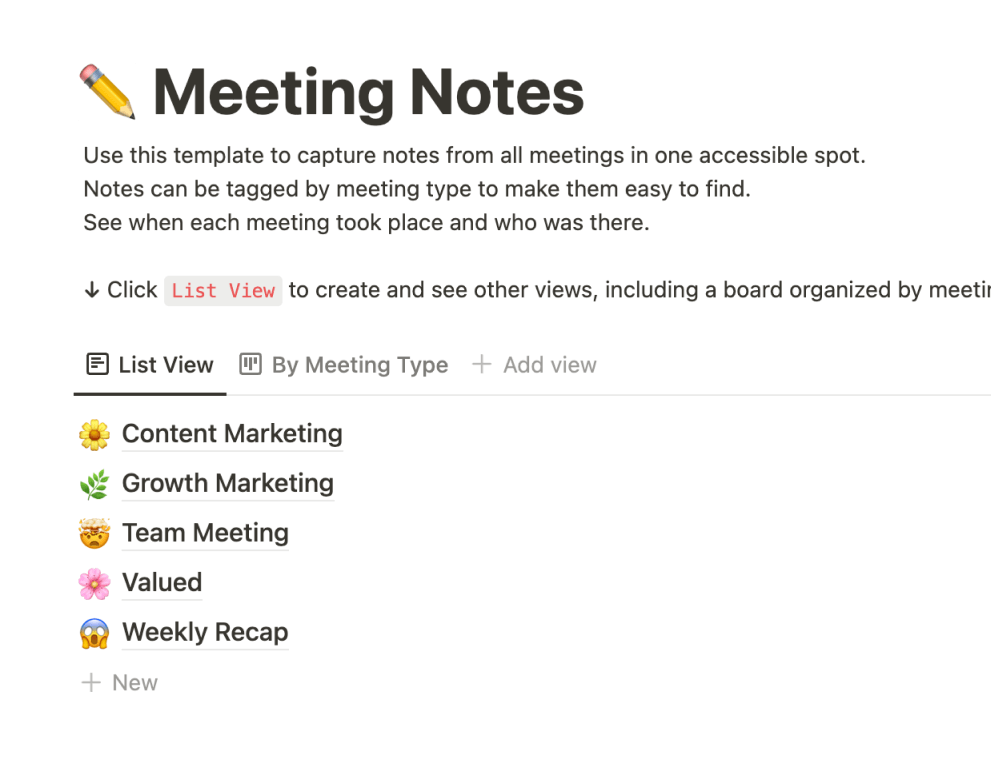Open the Weekly Recap note
Screen dimensions: 991x758
(205, 632)
